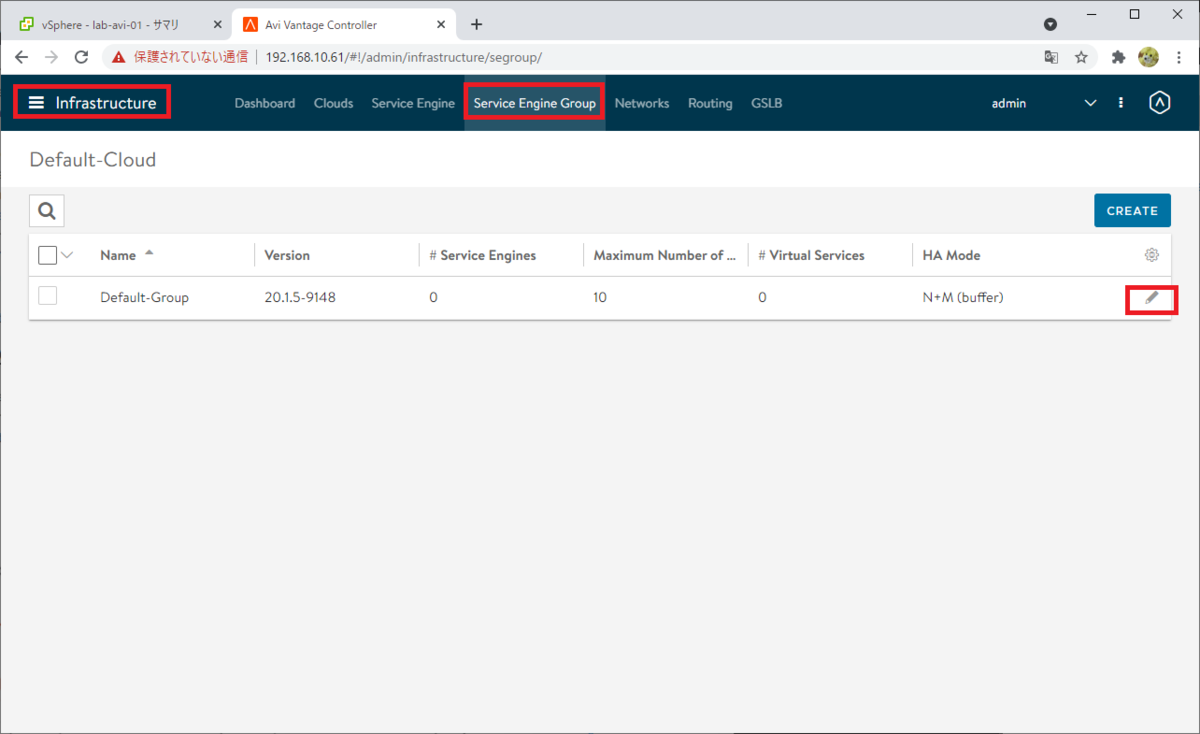The image size is (1200, 734).
Task: Open the Dashboard tab
Action: (x=265, y=103)
